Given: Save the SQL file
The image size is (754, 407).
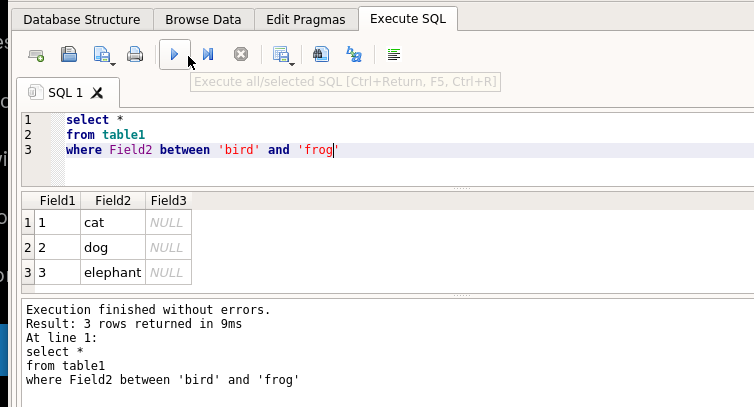Looking at the screenshot, I should [x=101, y=54].
